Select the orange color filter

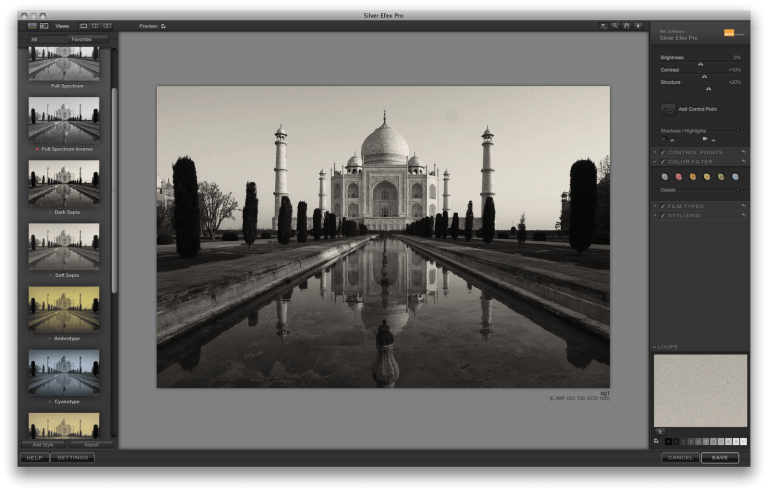point(693,177)
